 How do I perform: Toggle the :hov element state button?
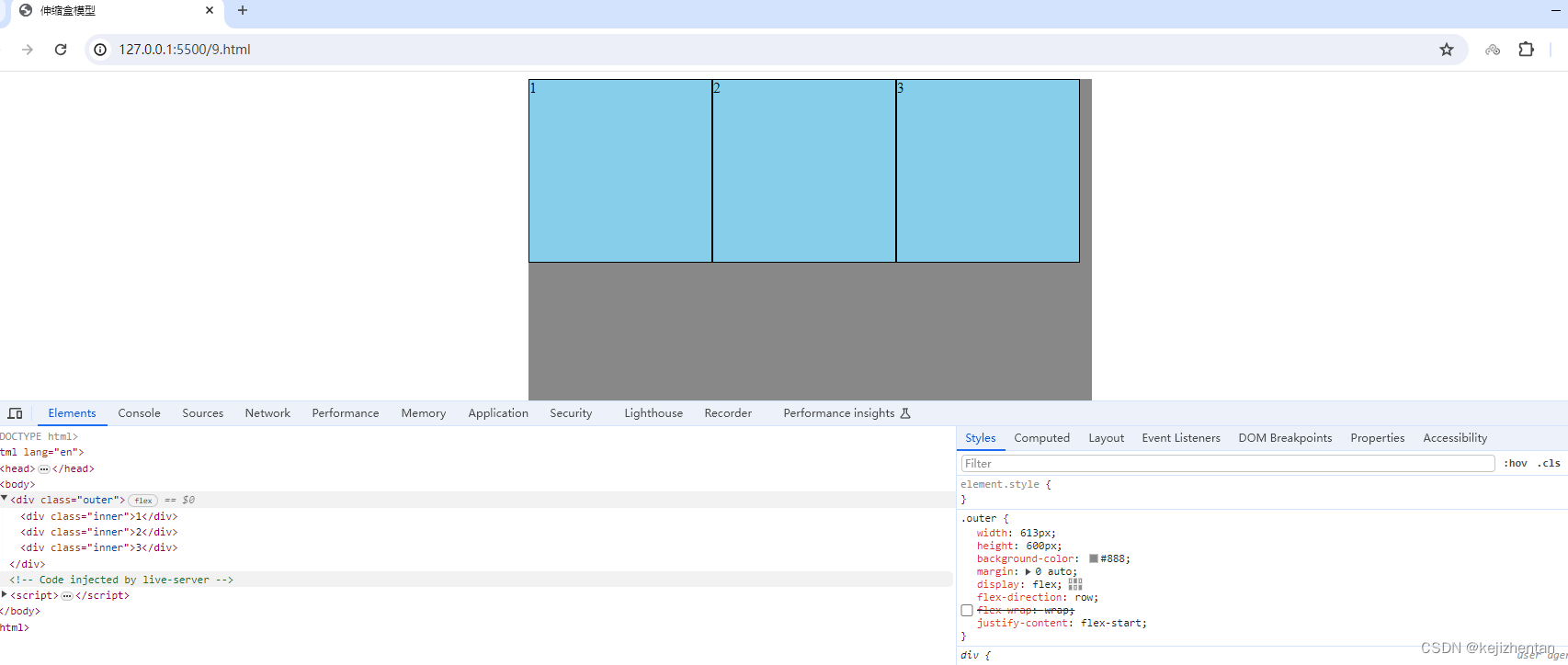click(x=1516, y=464)
